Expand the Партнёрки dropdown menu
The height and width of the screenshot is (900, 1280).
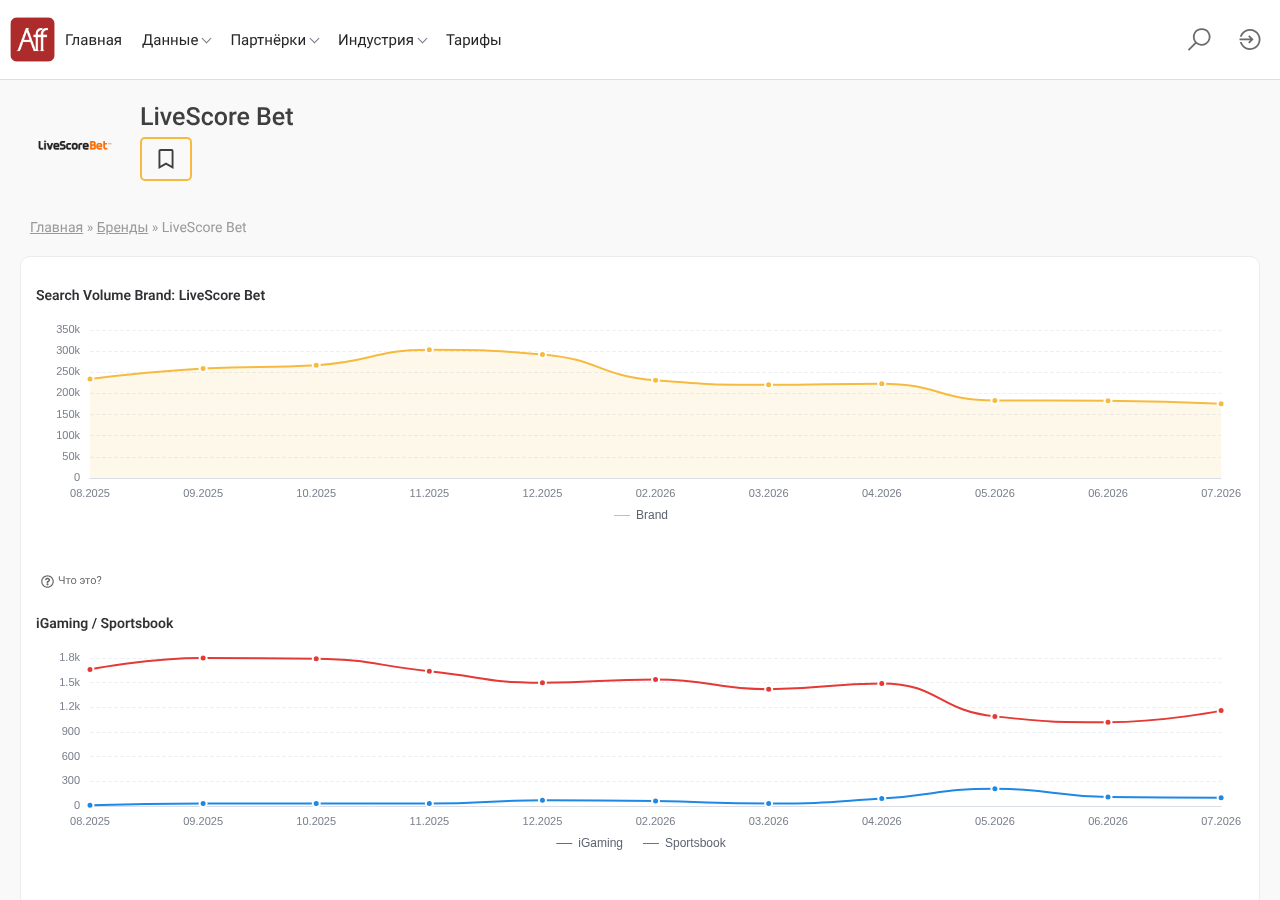[275, 40]
